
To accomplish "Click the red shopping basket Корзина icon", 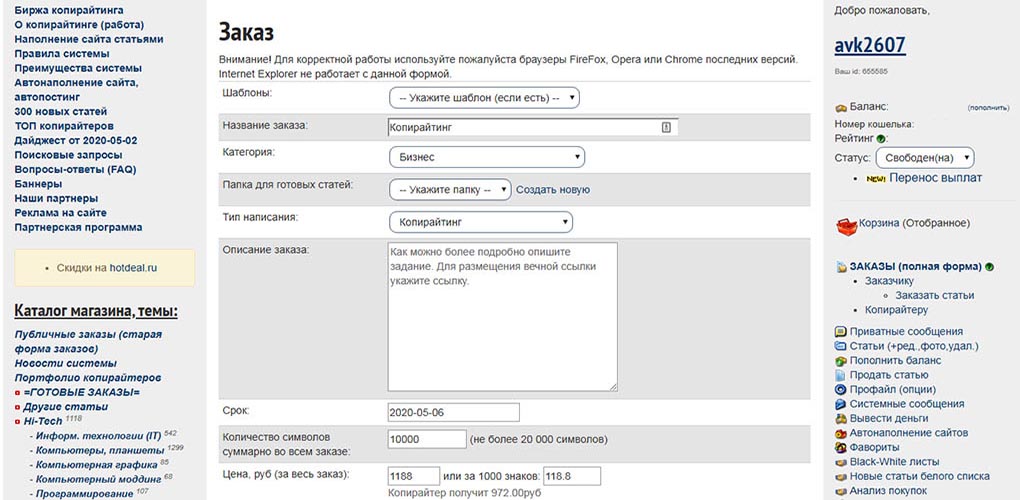I will [x=846, y=226].
